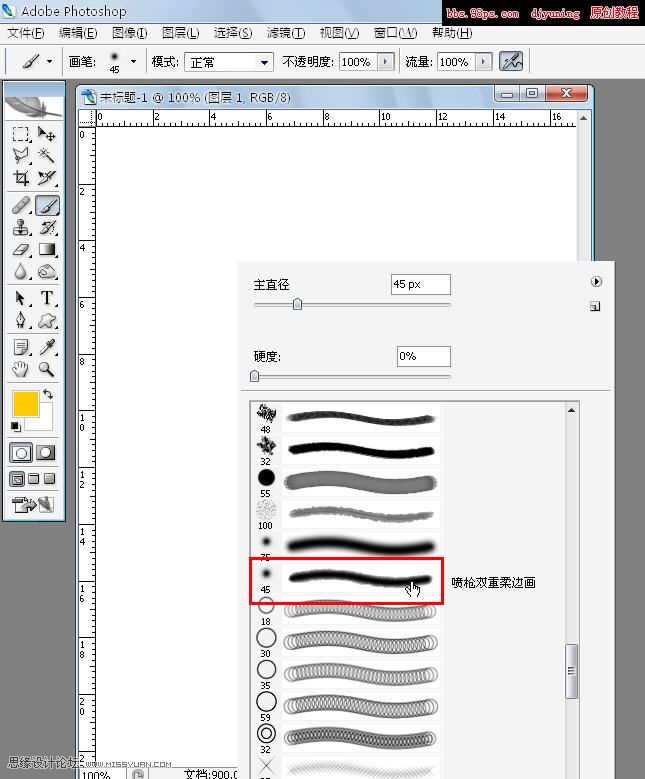Create new preset from this brush
Image resolution: width=645 pixels, height=779 pixels.
coord(595,306)
